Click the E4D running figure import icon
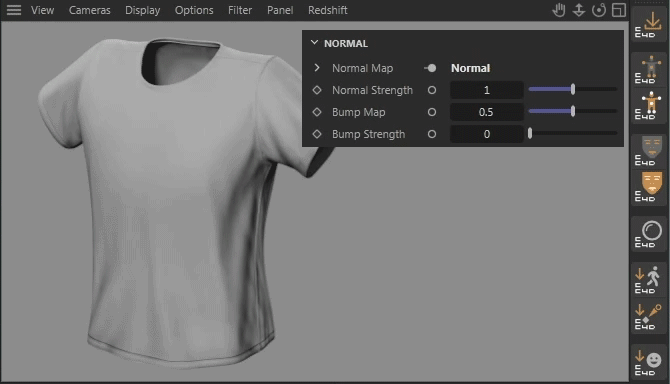The width and height of the screenshot is (670, 384). 649,280
